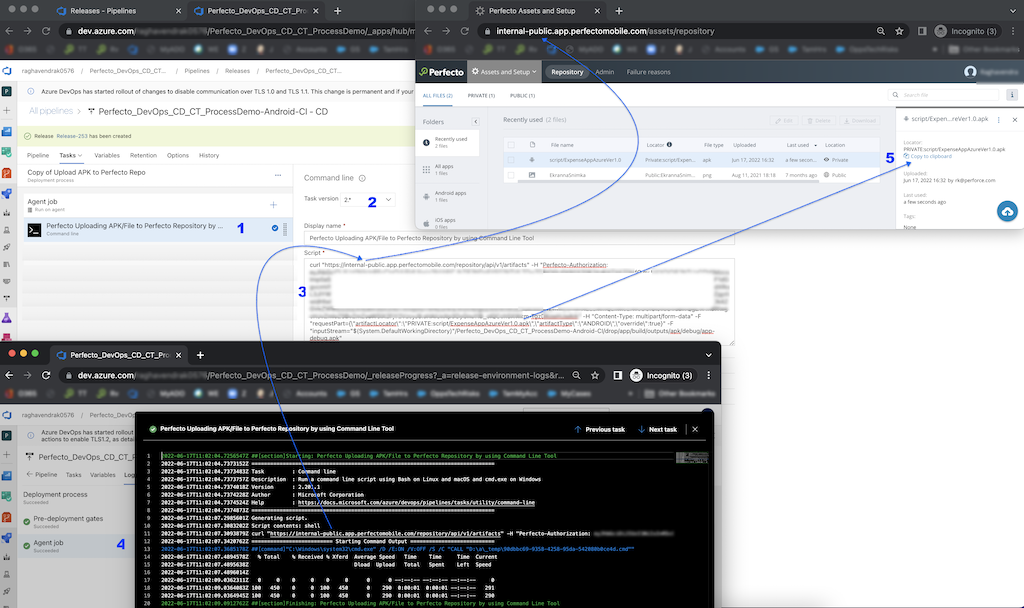Click user avatar in Perfecto header

click(x=970, y=72)
